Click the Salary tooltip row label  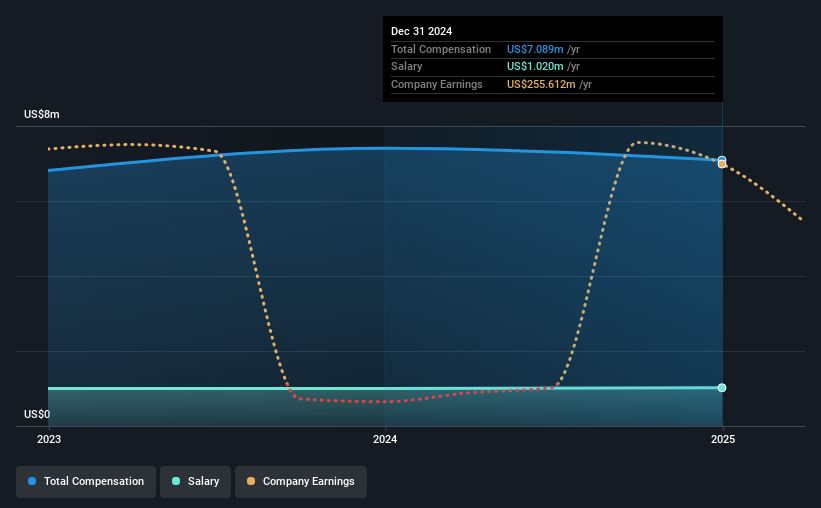coord(406,67)
